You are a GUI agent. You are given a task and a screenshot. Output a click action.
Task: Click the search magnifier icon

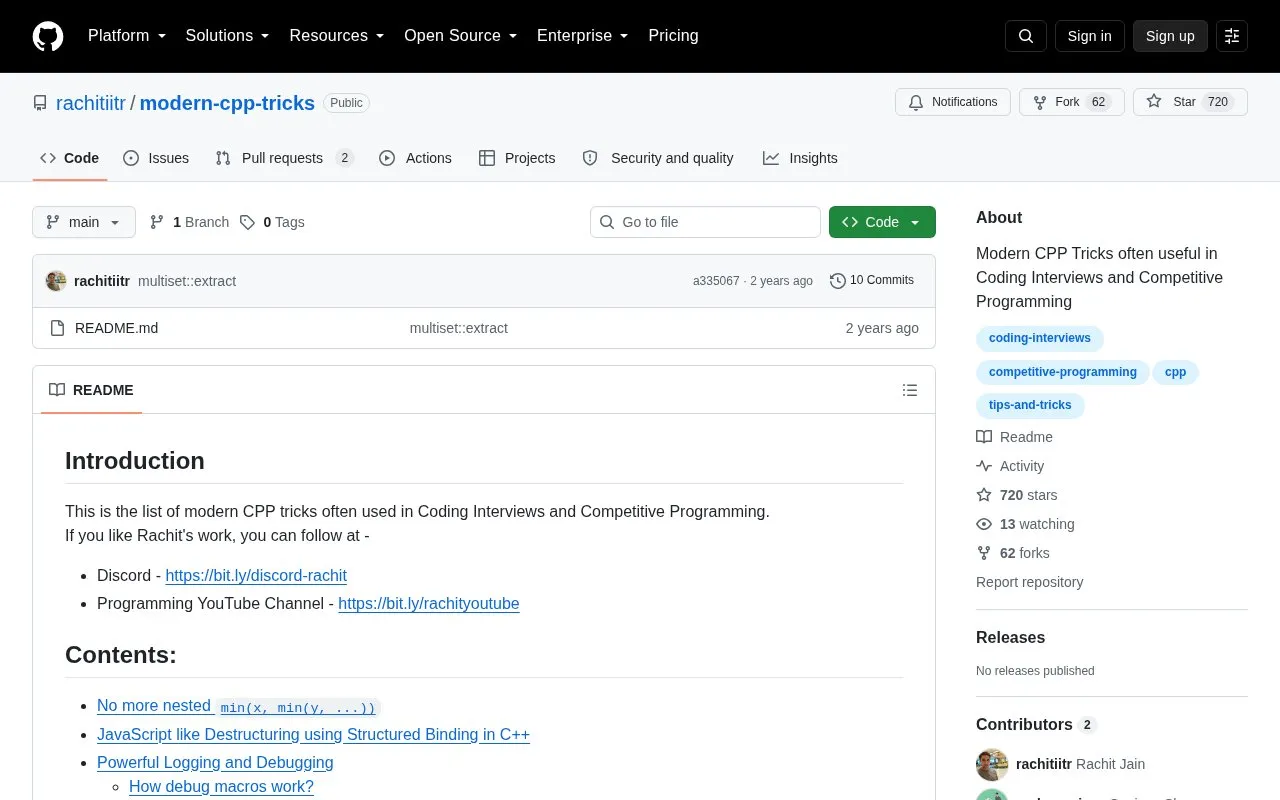[x=1026, y=36]
